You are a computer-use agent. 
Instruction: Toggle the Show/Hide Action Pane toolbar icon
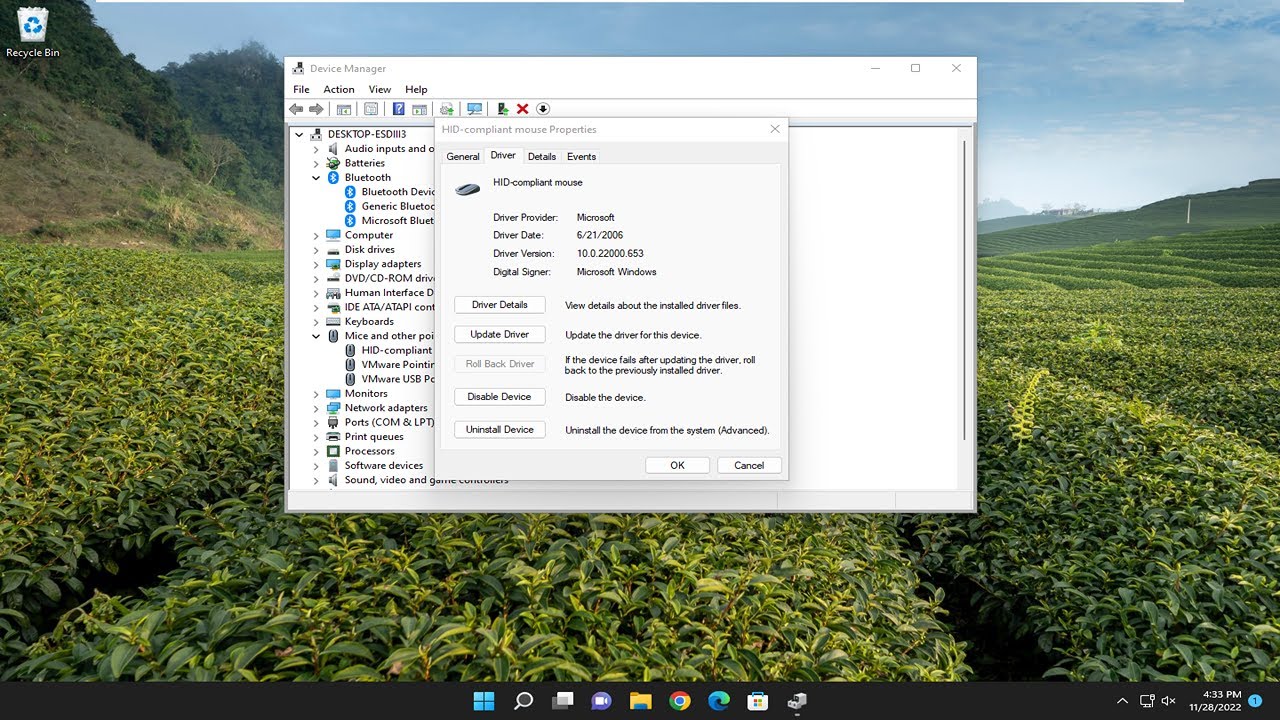[x=419, y=109]
